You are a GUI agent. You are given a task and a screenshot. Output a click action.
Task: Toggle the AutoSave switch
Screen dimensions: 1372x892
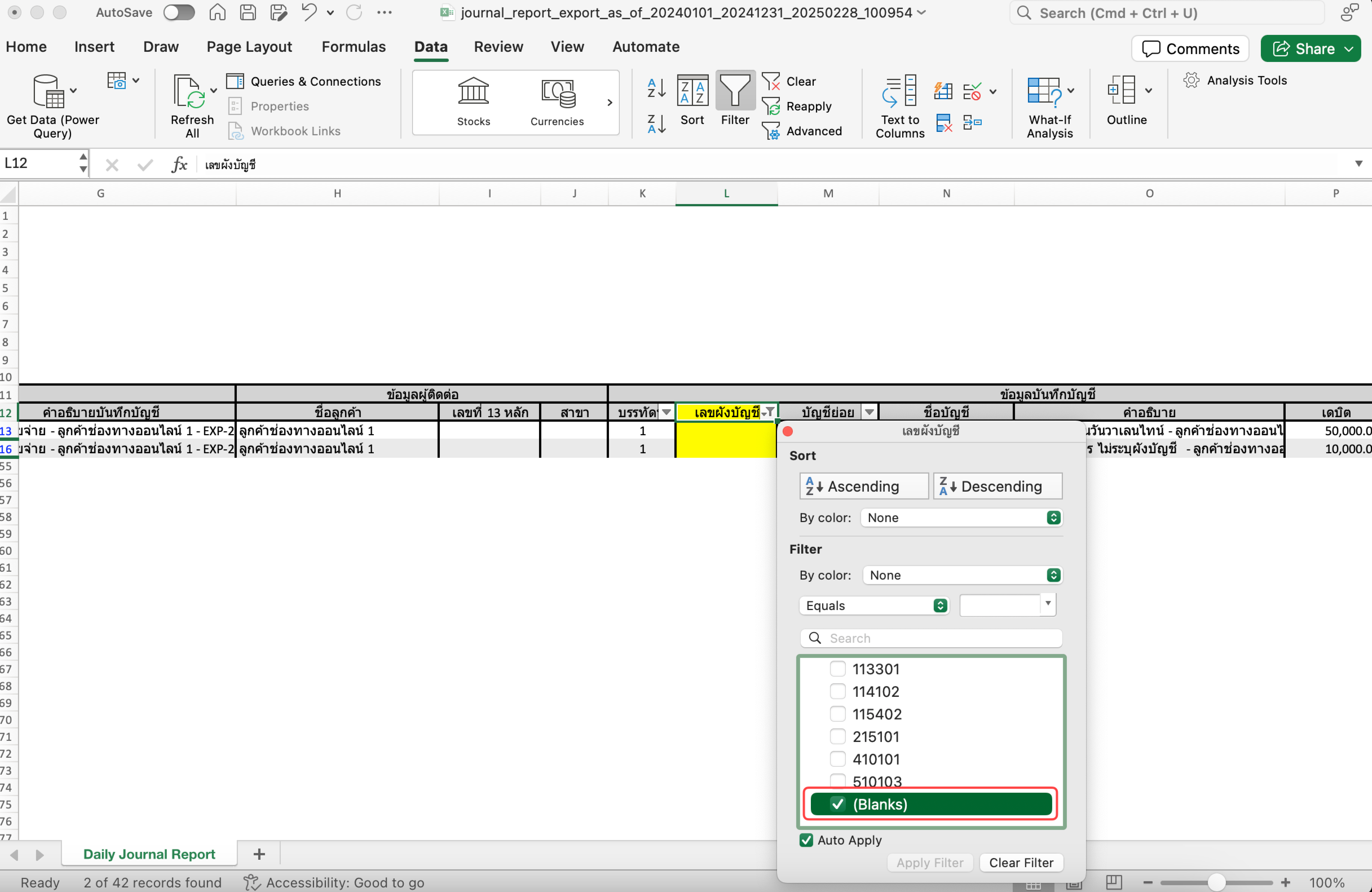[x=179, y=12]
